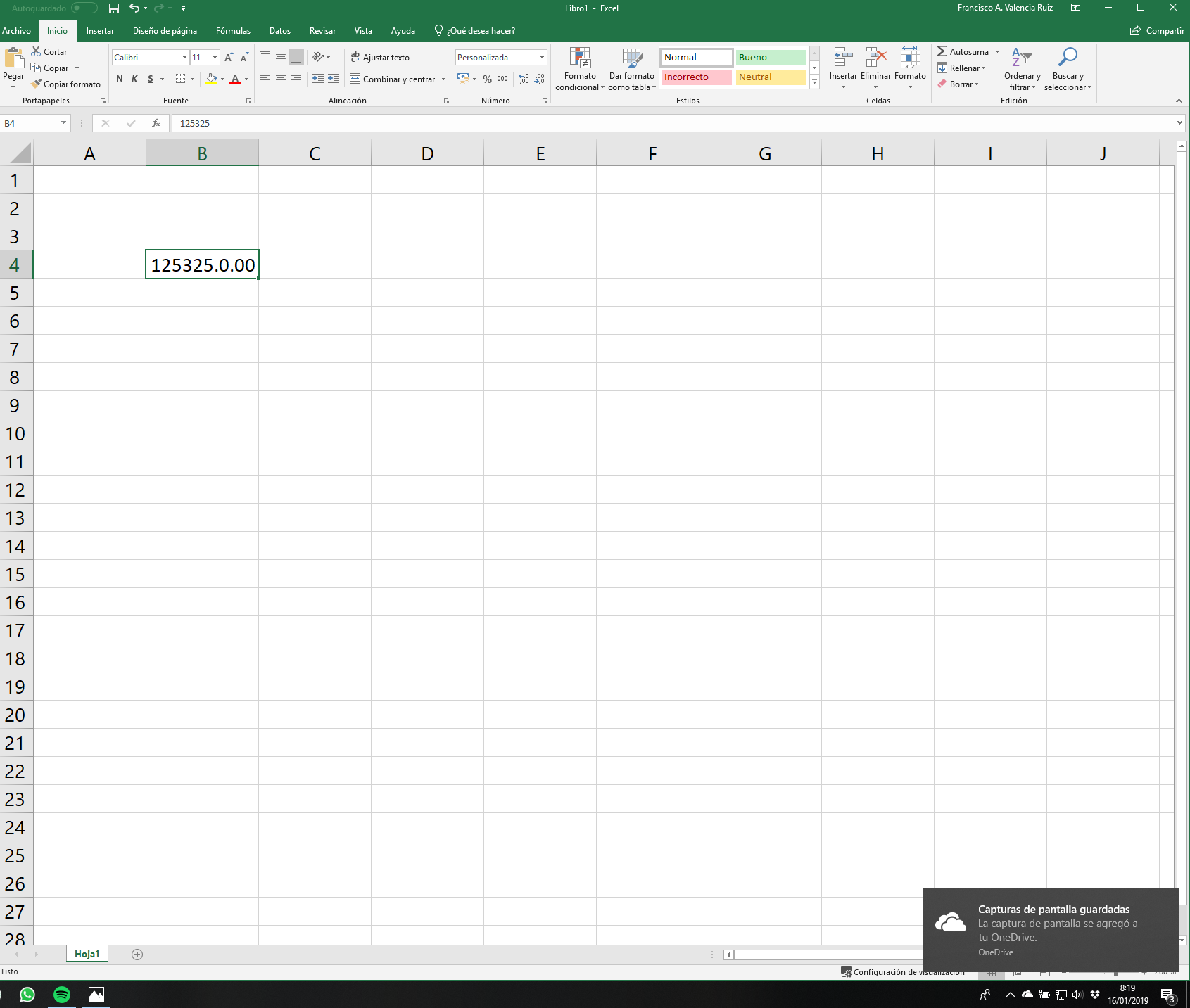Screen dimensions: 1190x1008
Task: Open the font color dropdown arrow
Action: coord(246,79)
